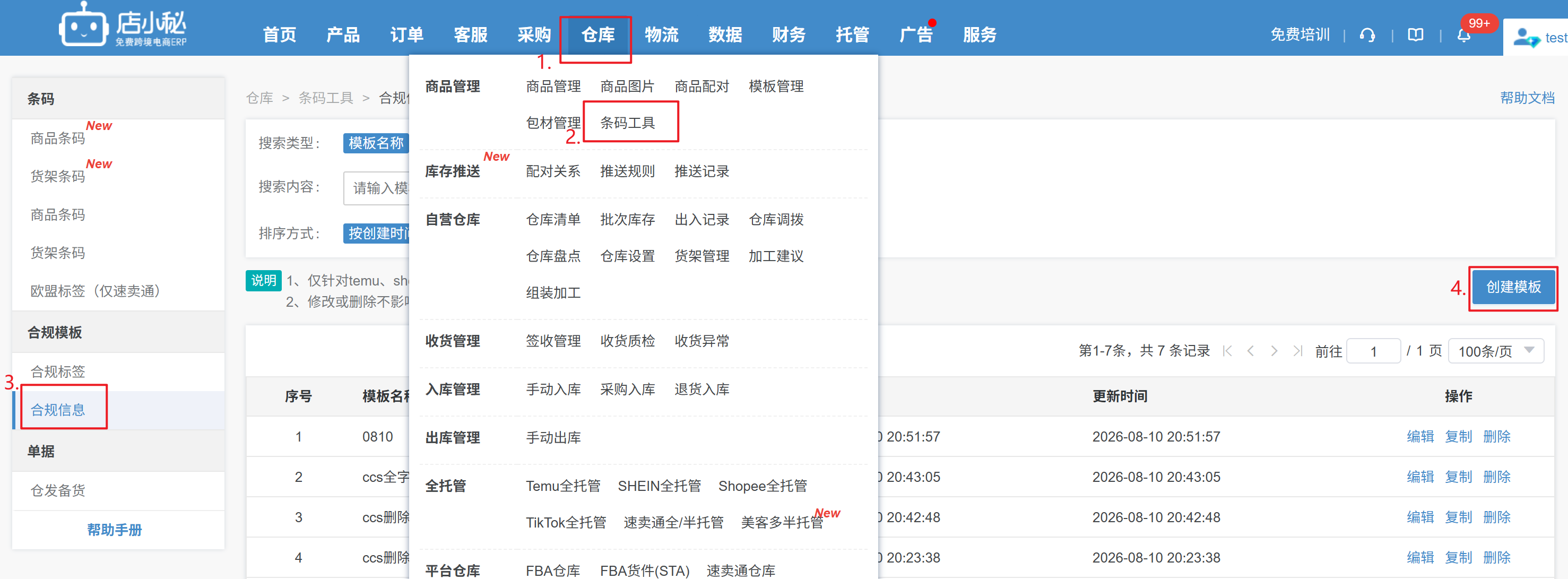This screenshot has height=579, width=1568.
Task: Select 包材管理 in warehouse menu
Action: 553,123
